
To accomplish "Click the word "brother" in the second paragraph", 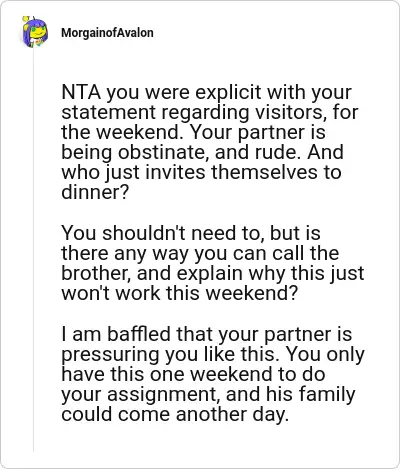I will [x=96, y=273].
